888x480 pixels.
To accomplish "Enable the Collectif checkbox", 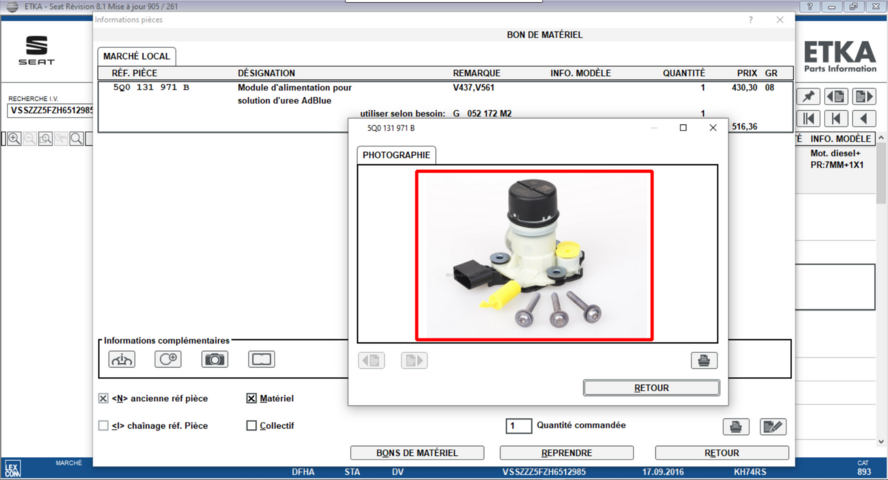I will (251, 426).
